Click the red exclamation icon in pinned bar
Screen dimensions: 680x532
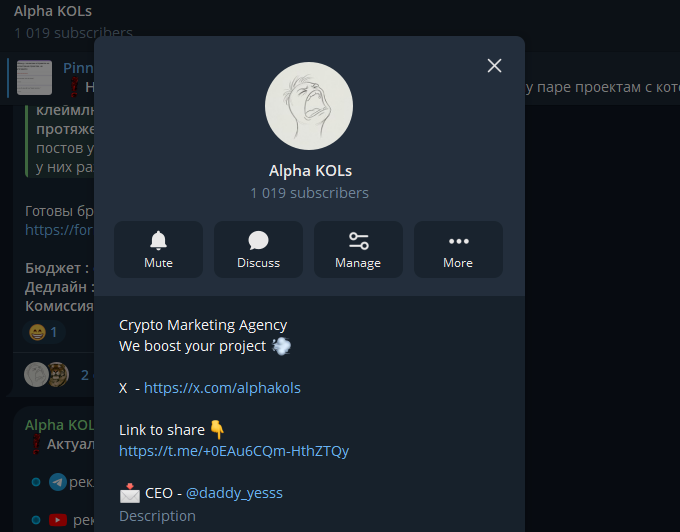(x=75, y=87)
